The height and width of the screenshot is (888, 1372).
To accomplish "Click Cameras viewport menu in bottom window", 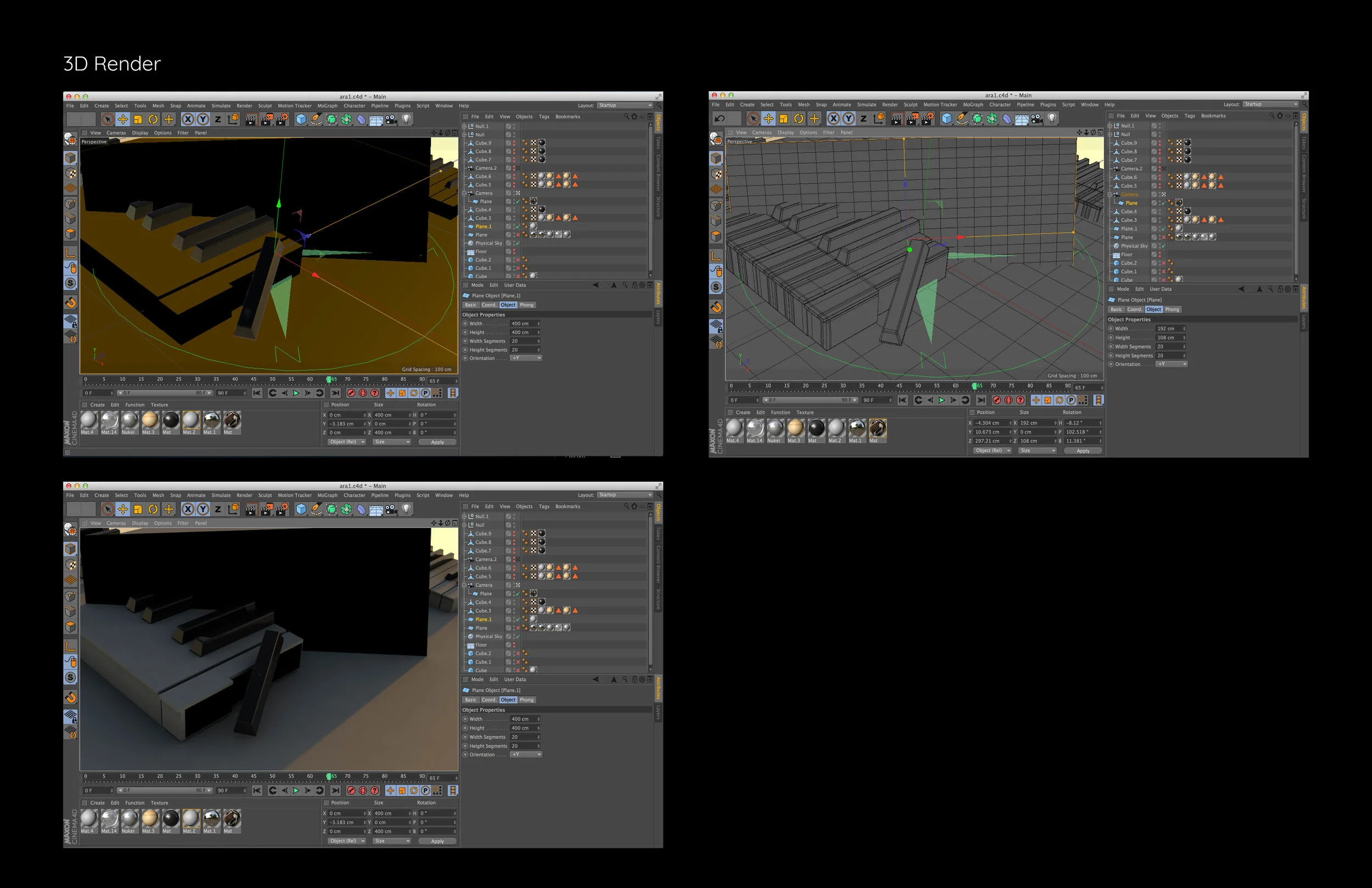I will (116, 524).
